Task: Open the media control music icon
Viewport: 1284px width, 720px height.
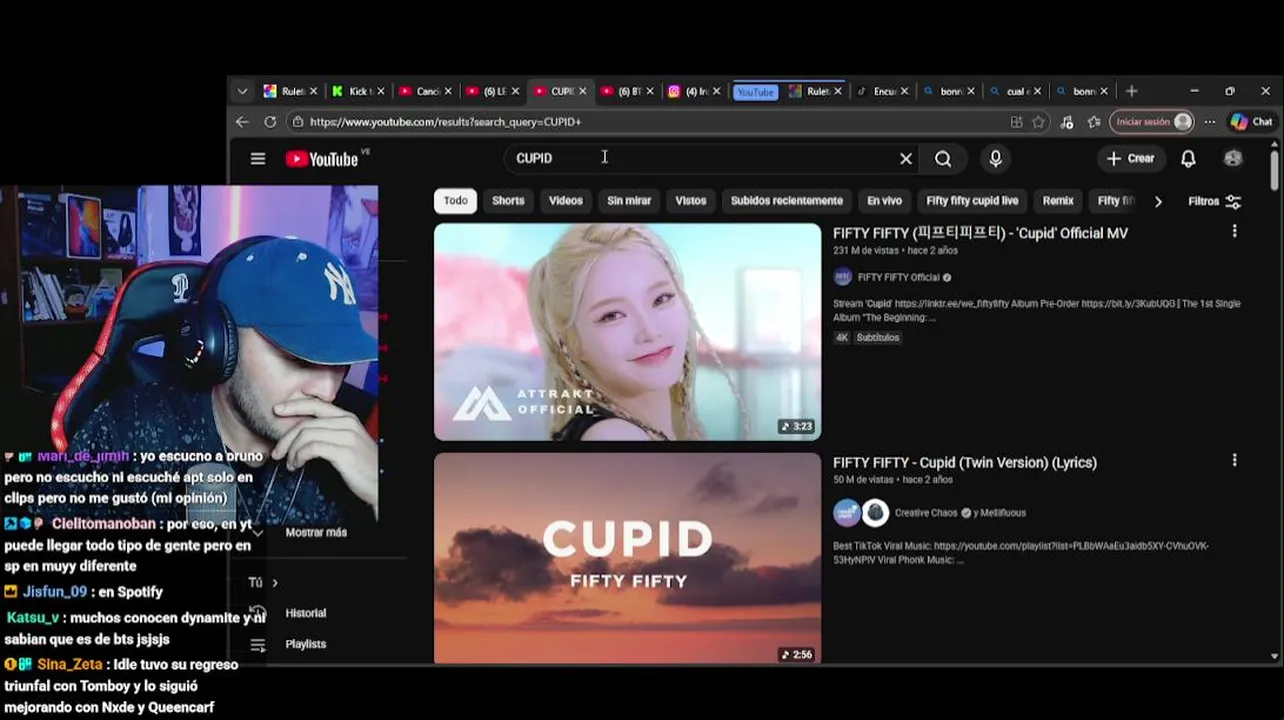Action: [x=1067, y=122]
